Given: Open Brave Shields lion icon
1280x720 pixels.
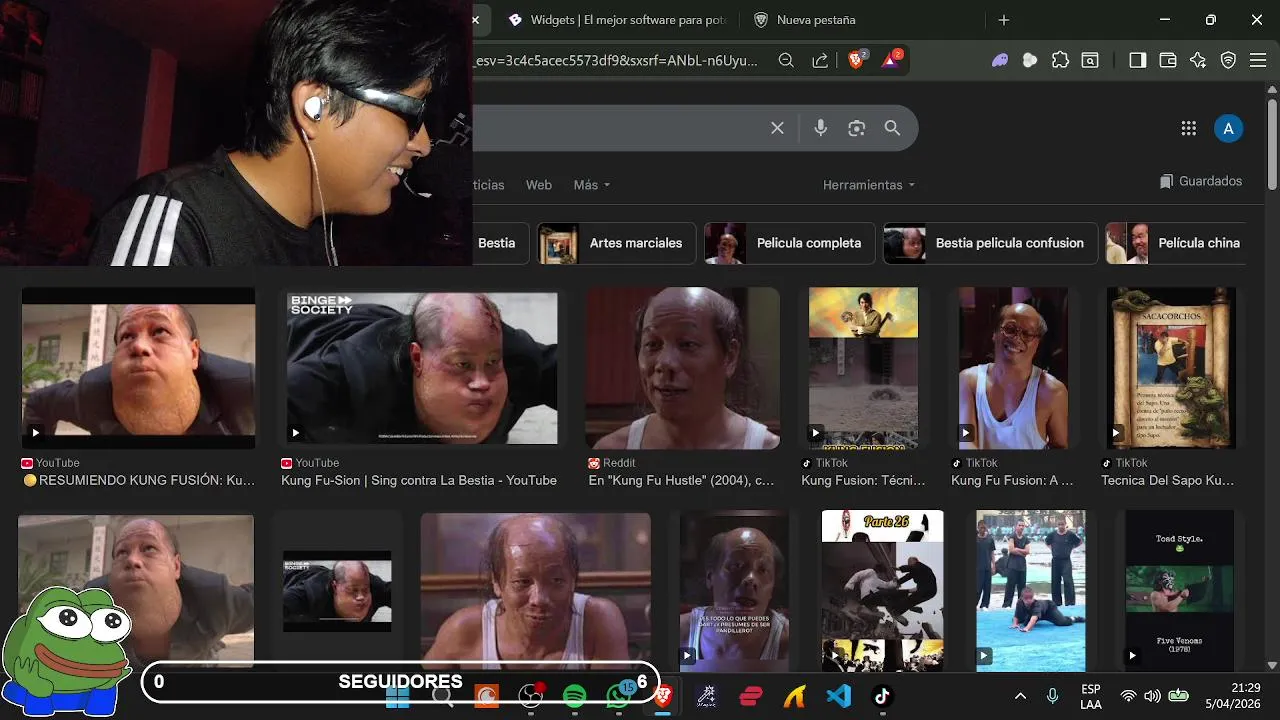Looking at the screenshot, I should click(857, 61).
